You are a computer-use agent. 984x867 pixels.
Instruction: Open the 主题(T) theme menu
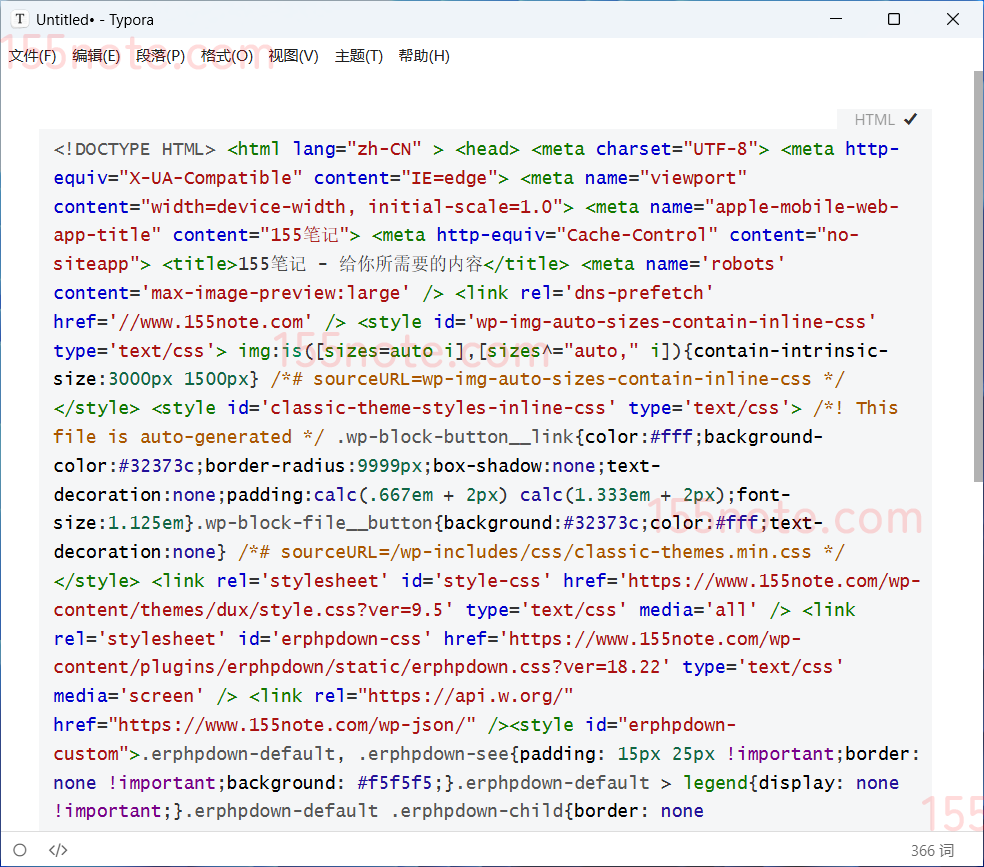click(x=359, y=56)
